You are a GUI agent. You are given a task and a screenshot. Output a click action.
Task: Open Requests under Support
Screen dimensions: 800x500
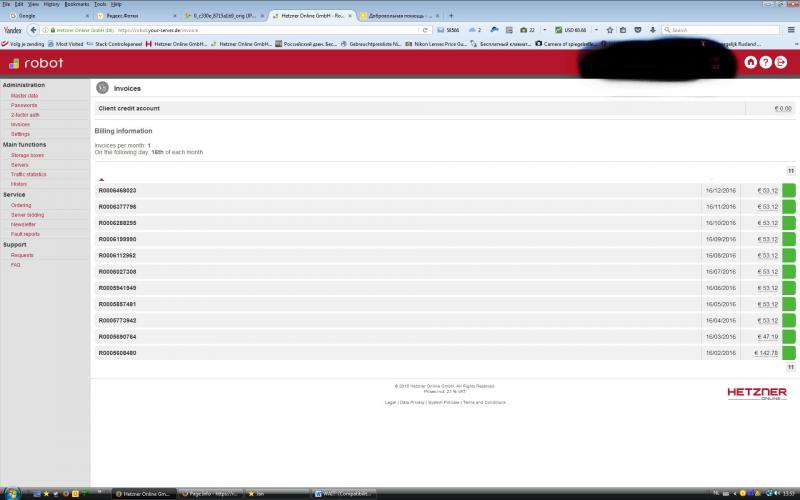click(x=22, y=255)
